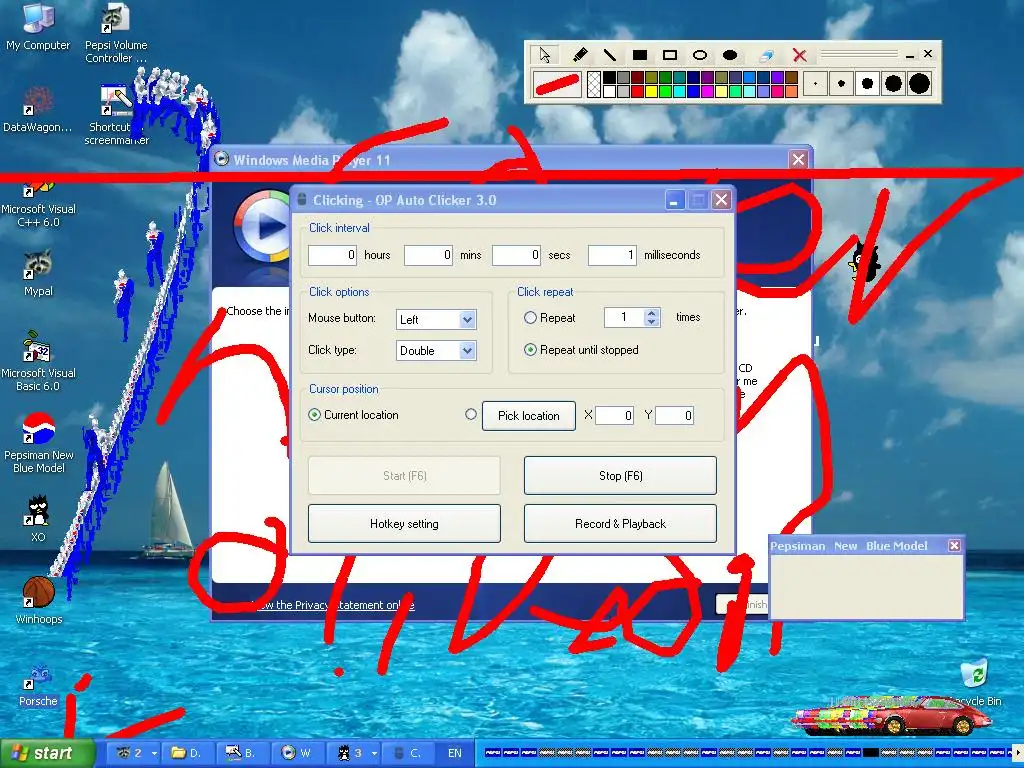Image resolution: width=1024 pixels, height=768 pixels.
Task: Click the secs interval field
Action: (517, 255)
